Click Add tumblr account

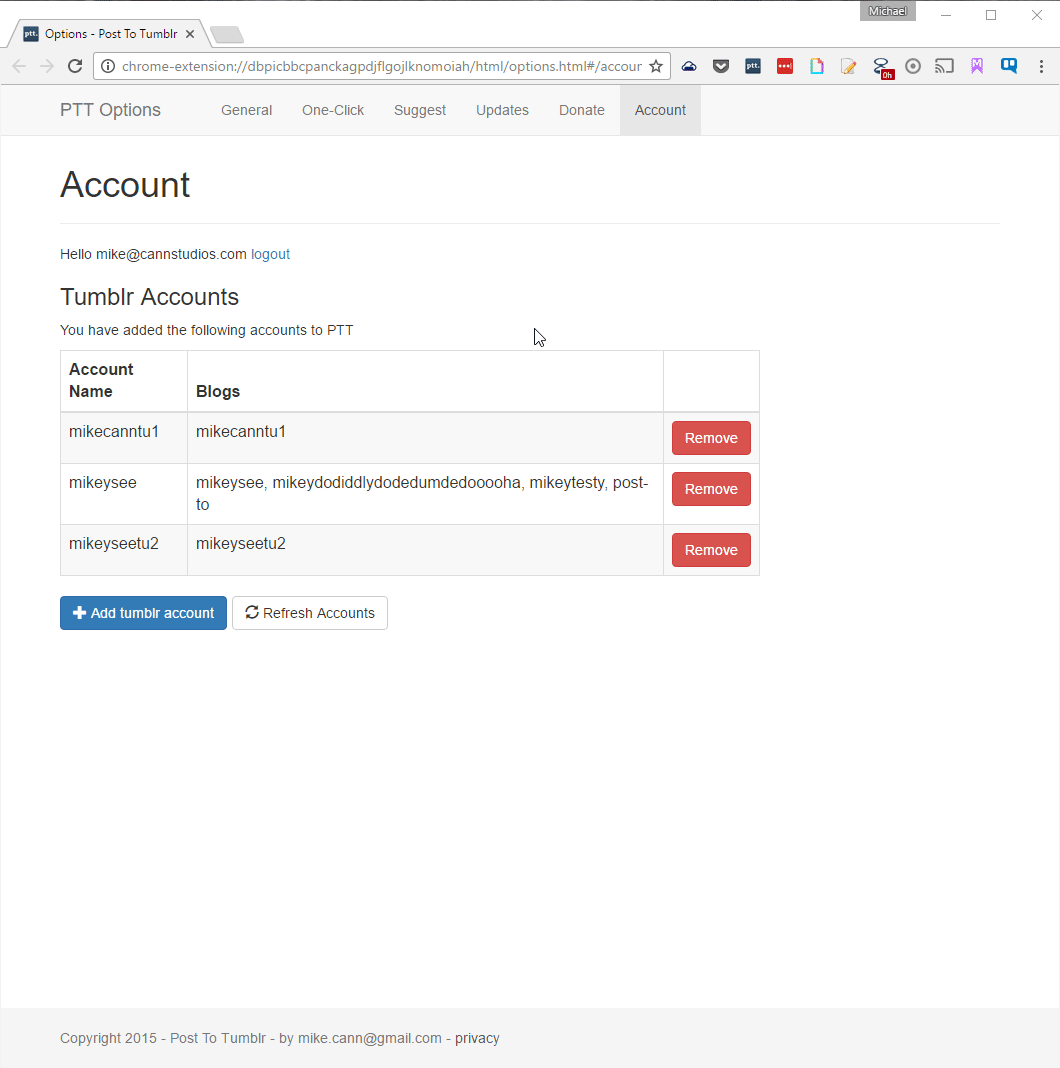coord(143,613)
